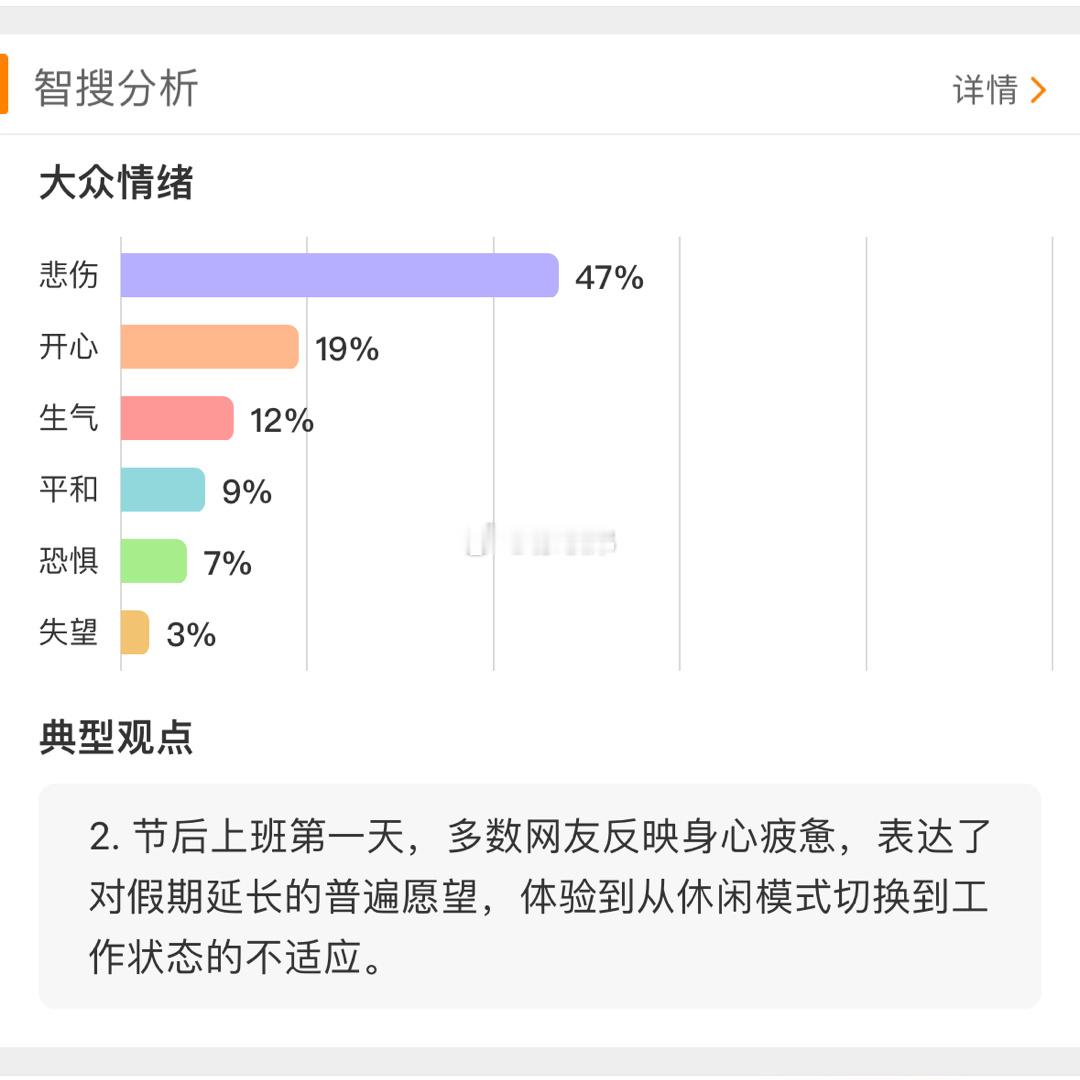The width and height of the screenshot is (1080, 1080).
Task: Click the 悲伤 emotion label
Action: click(x=69, y=275)
